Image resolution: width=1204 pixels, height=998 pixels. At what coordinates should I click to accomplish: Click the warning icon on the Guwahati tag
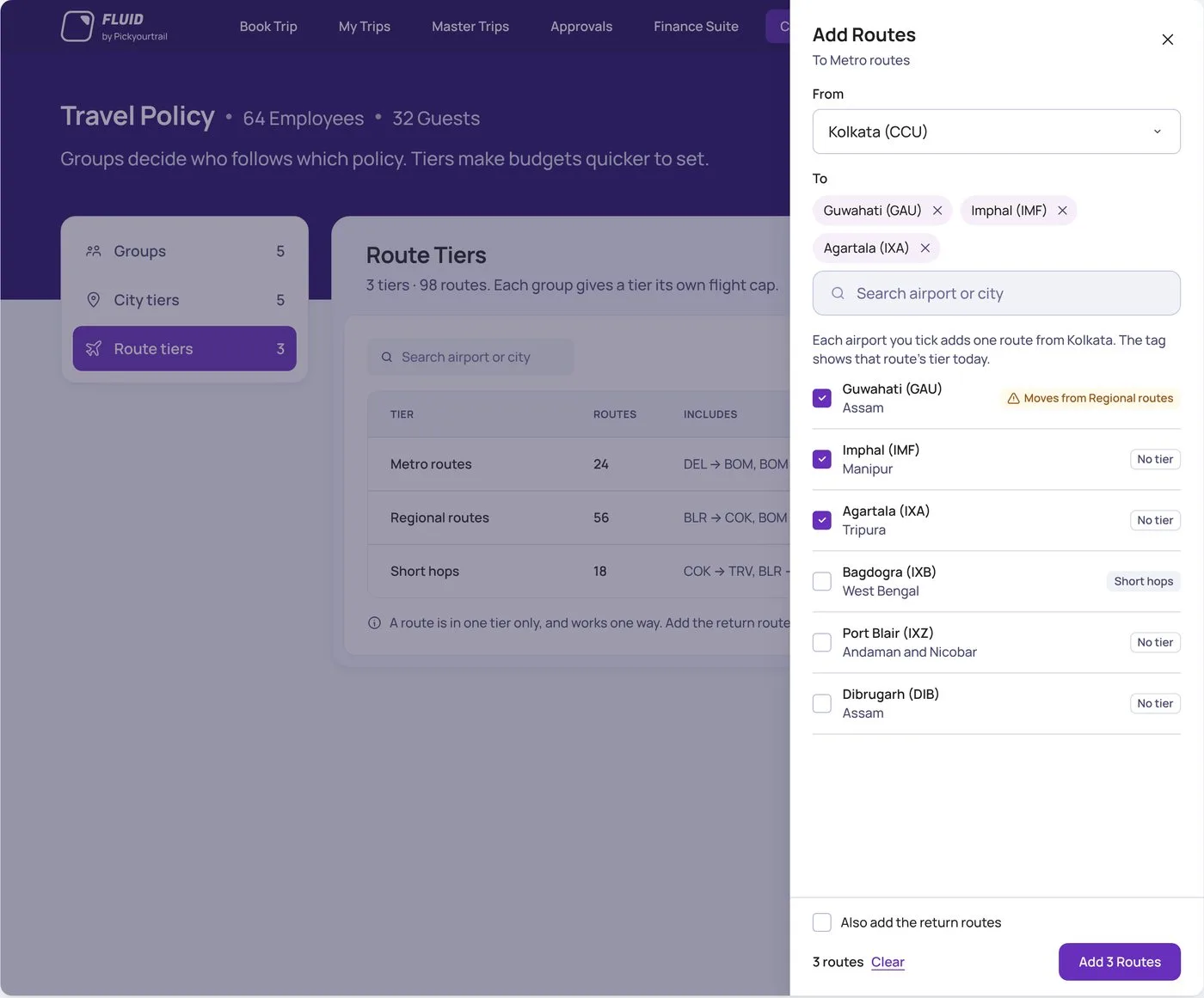(1013, 399)
